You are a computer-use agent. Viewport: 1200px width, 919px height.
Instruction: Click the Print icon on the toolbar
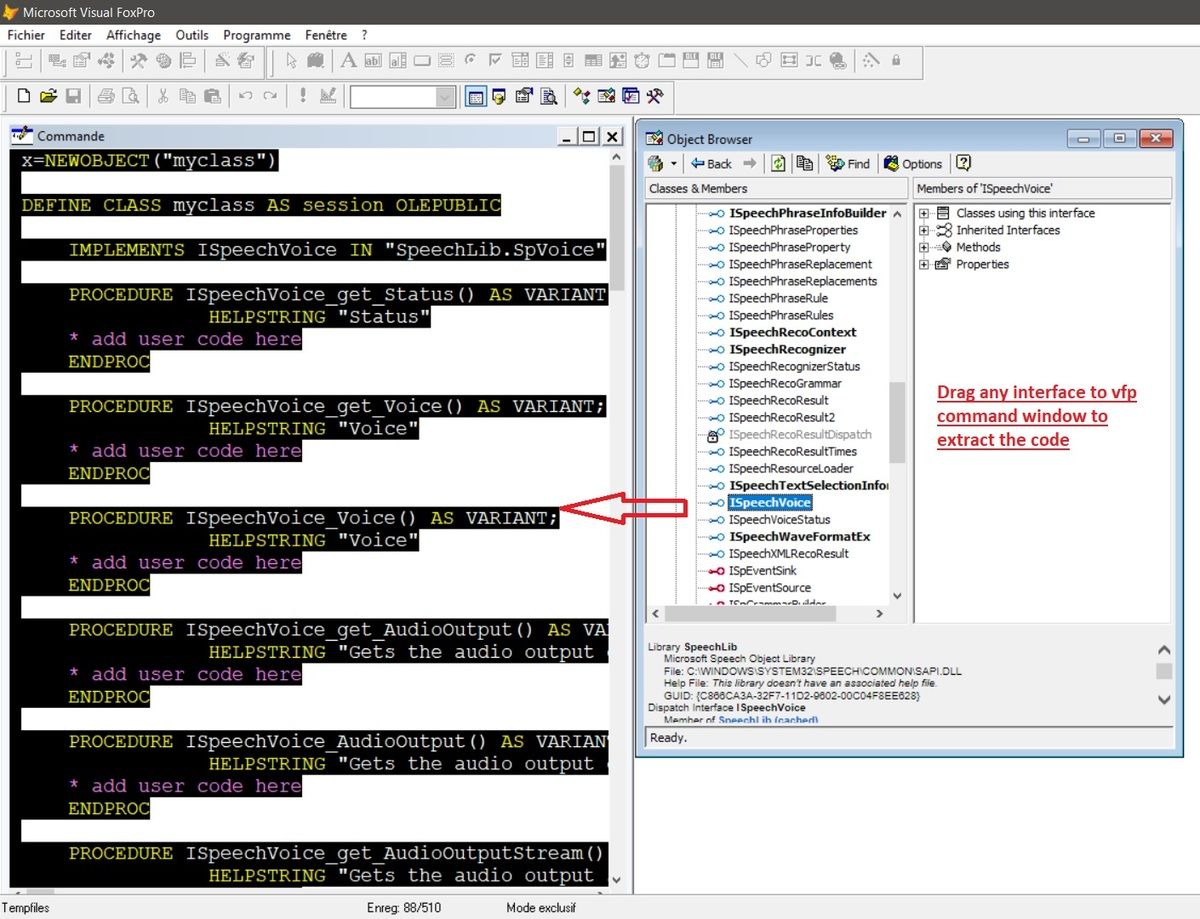[x=108, y=96]
